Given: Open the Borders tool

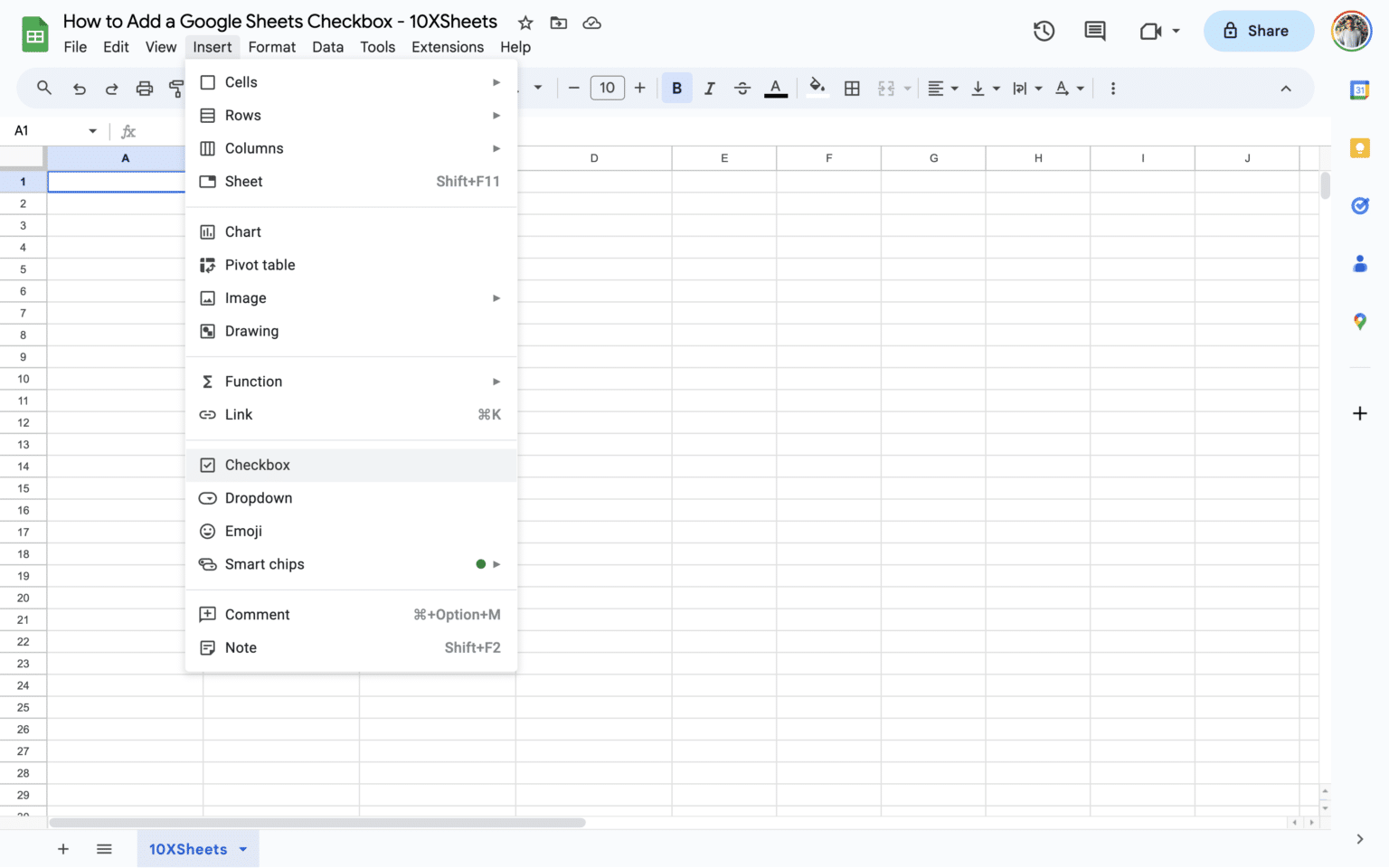Looking at the screenshot, I should (x=851, y=88).
